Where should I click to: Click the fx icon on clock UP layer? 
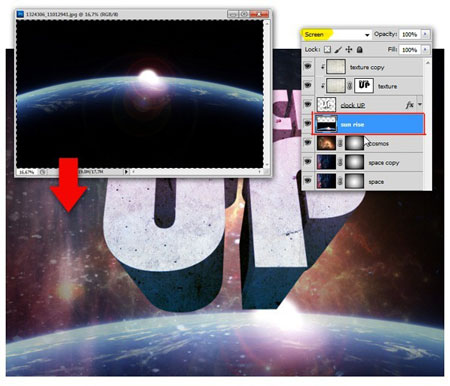click(x=409, y=105)
